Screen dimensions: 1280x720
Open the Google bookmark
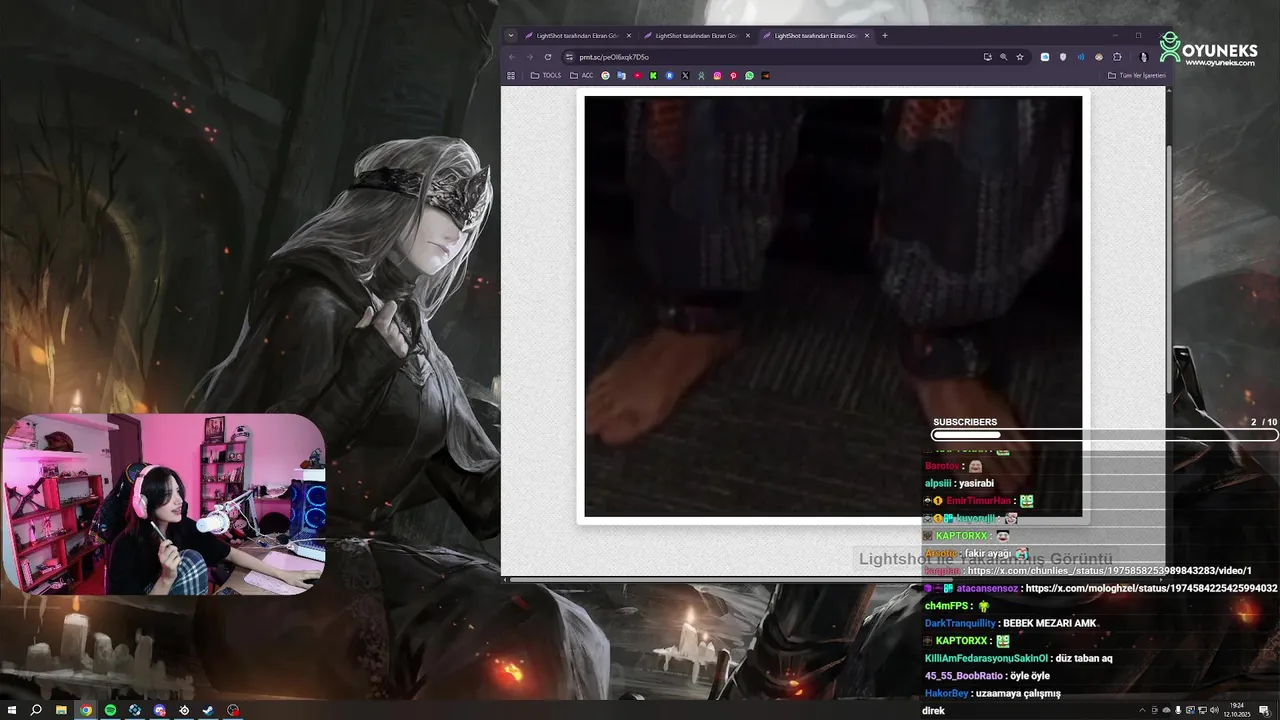click(x=605, y=76)
